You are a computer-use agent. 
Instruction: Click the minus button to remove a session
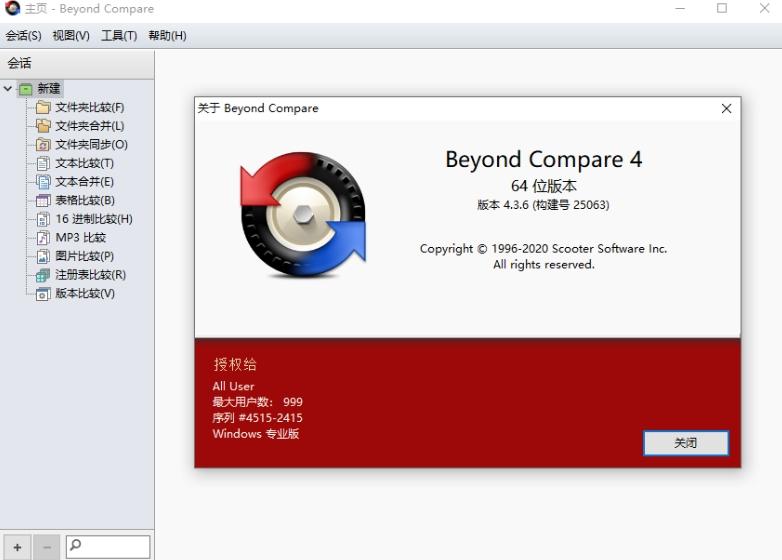coord(47,548)
